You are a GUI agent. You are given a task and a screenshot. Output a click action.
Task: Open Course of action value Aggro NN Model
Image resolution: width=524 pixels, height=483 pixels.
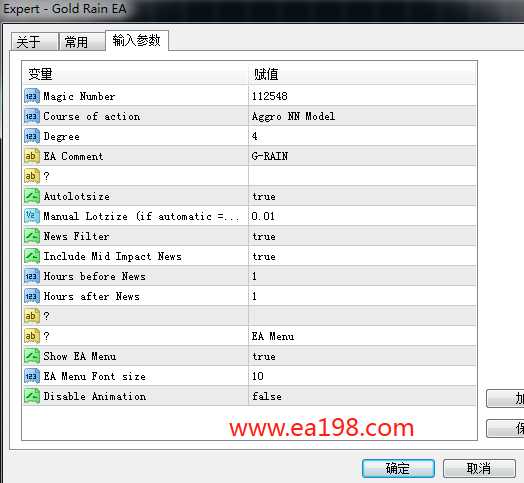362,116
